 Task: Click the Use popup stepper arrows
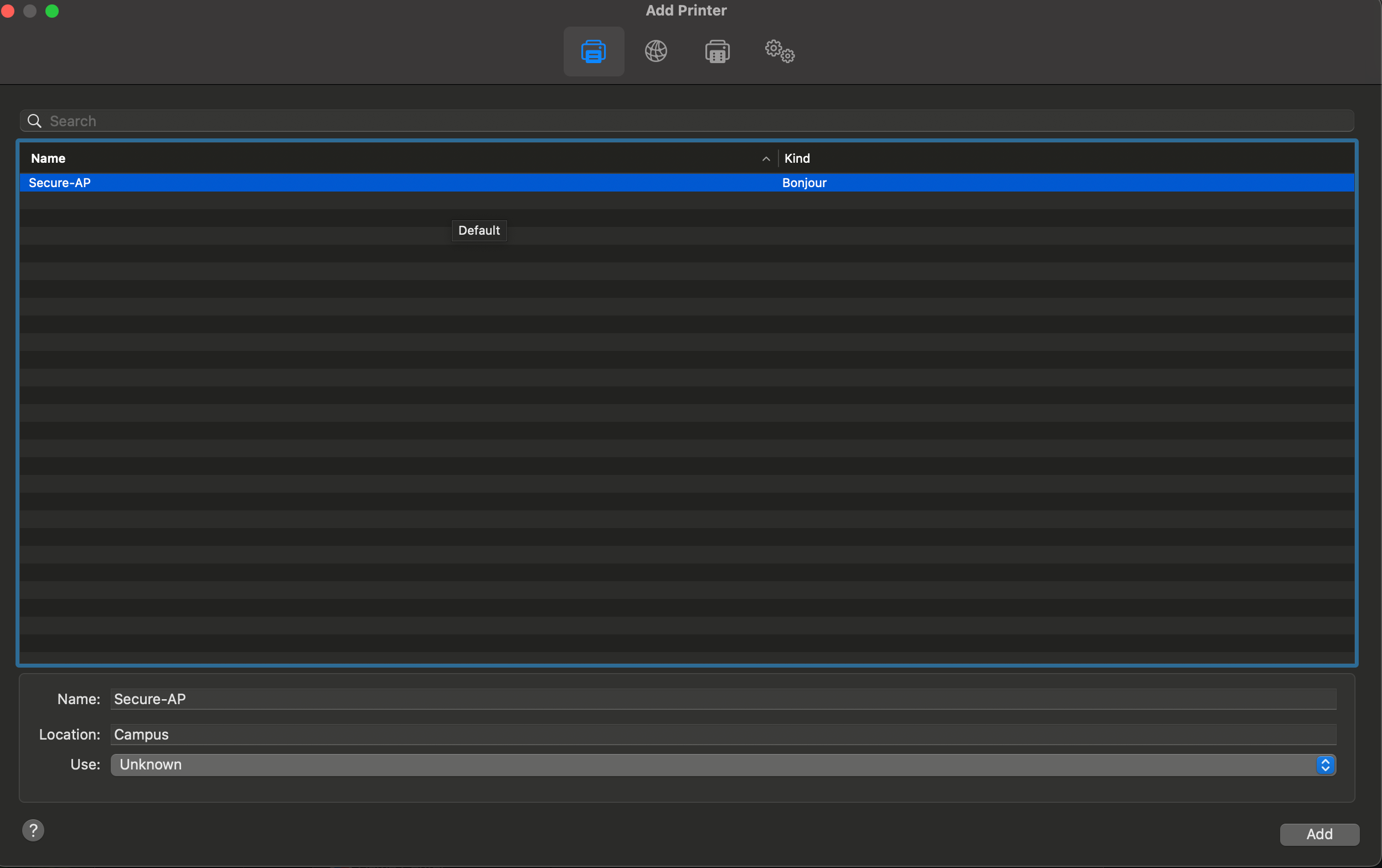pyautogui.click(x=1324, y=764)
